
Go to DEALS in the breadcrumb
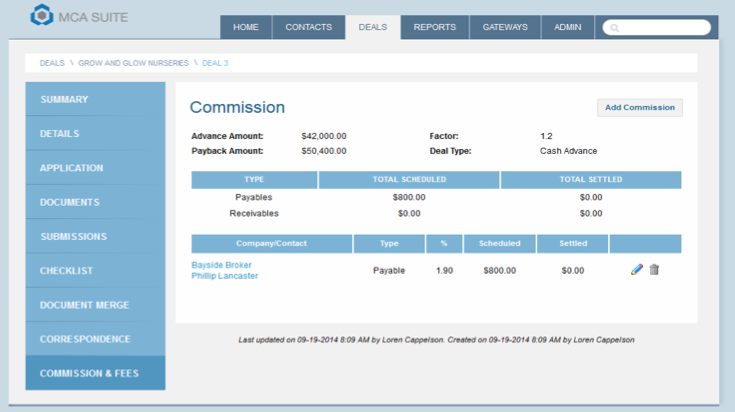tap(52, 63)
